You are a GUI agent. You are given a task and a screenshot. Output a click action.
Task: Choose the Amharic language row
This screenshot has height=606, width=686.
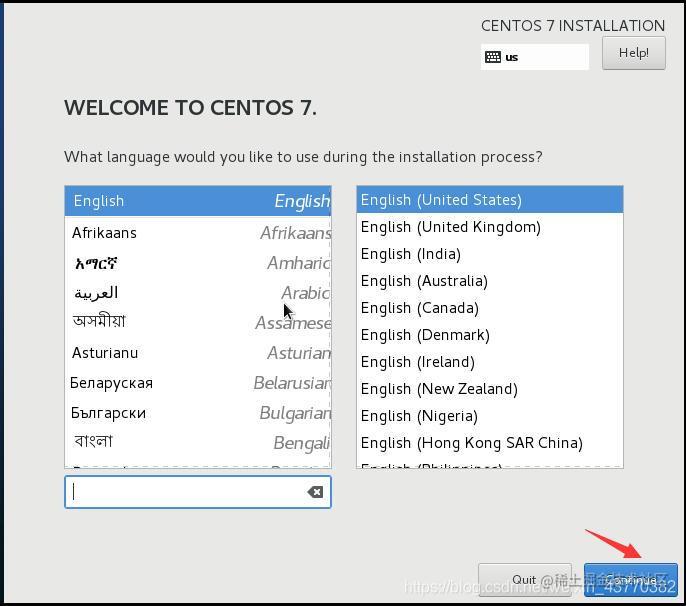click(198, 263)
